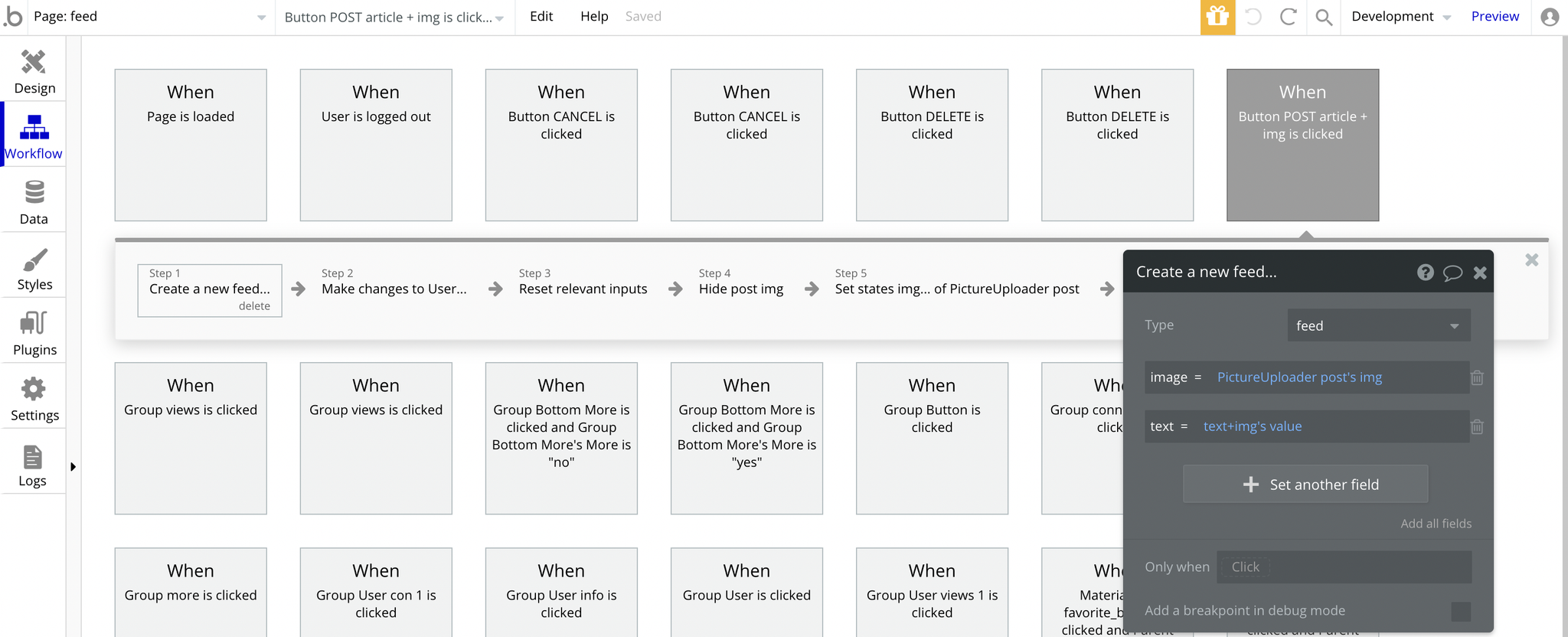Expand the Type dropdown showing feed
The height and width of the screenshot is (637, 1568).
pyautogui.click(x=1378, y=325)
